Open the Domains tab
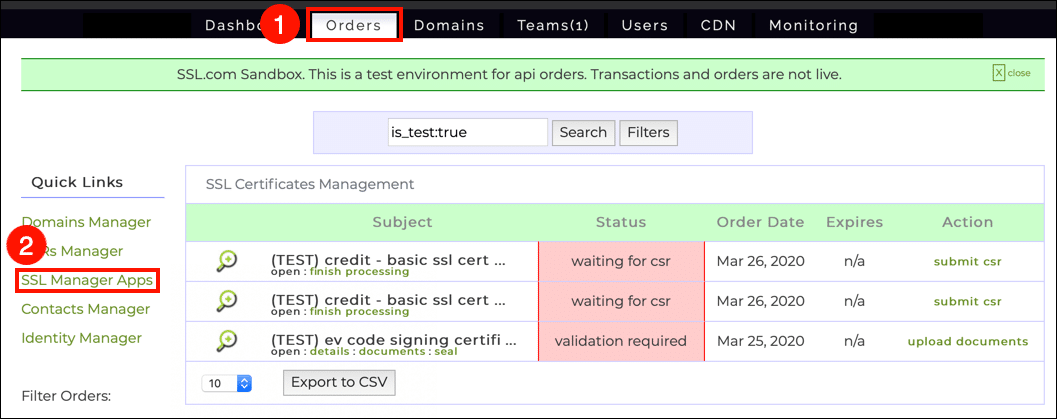Viewport: 1057px width, 419px height. pos(449,25)
